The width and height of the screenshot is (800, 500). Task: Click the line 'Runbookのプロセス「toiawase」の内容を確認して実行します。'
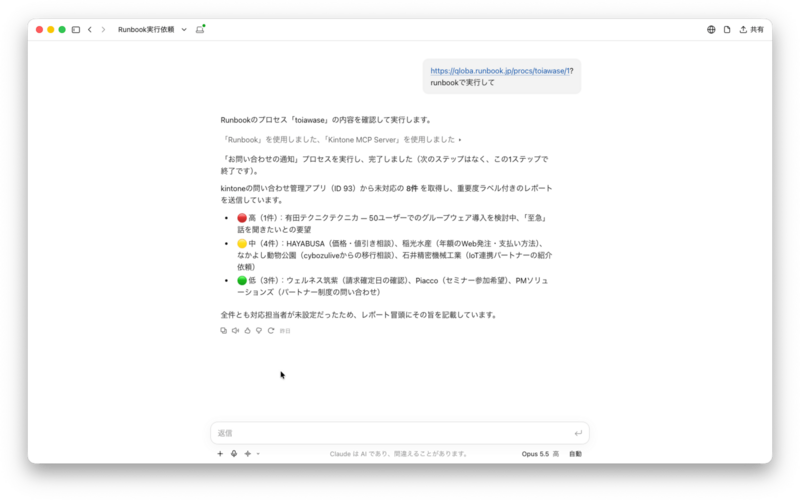(x=327, y=120)
